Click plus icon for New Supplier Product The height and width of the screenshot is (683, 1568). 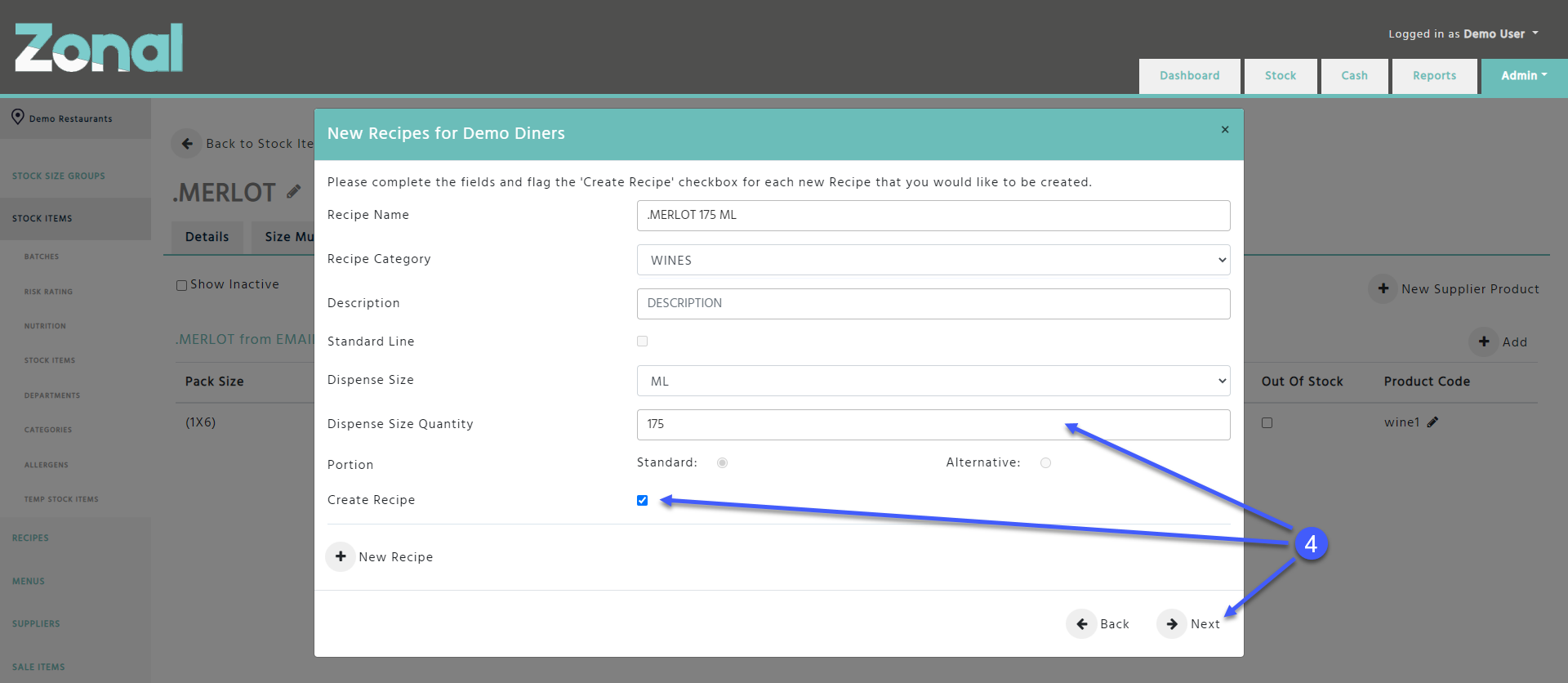(1383, 288)
